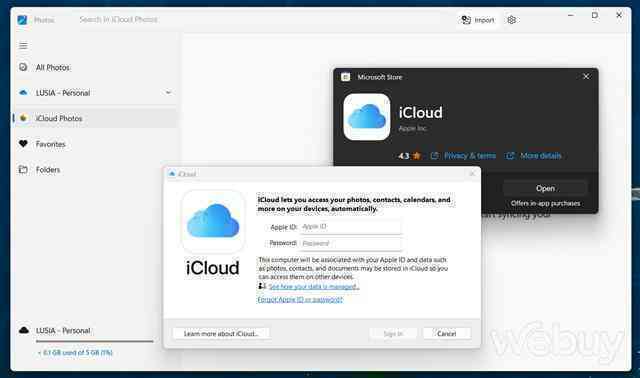Click the external link icon beside More details

point(510,156)
